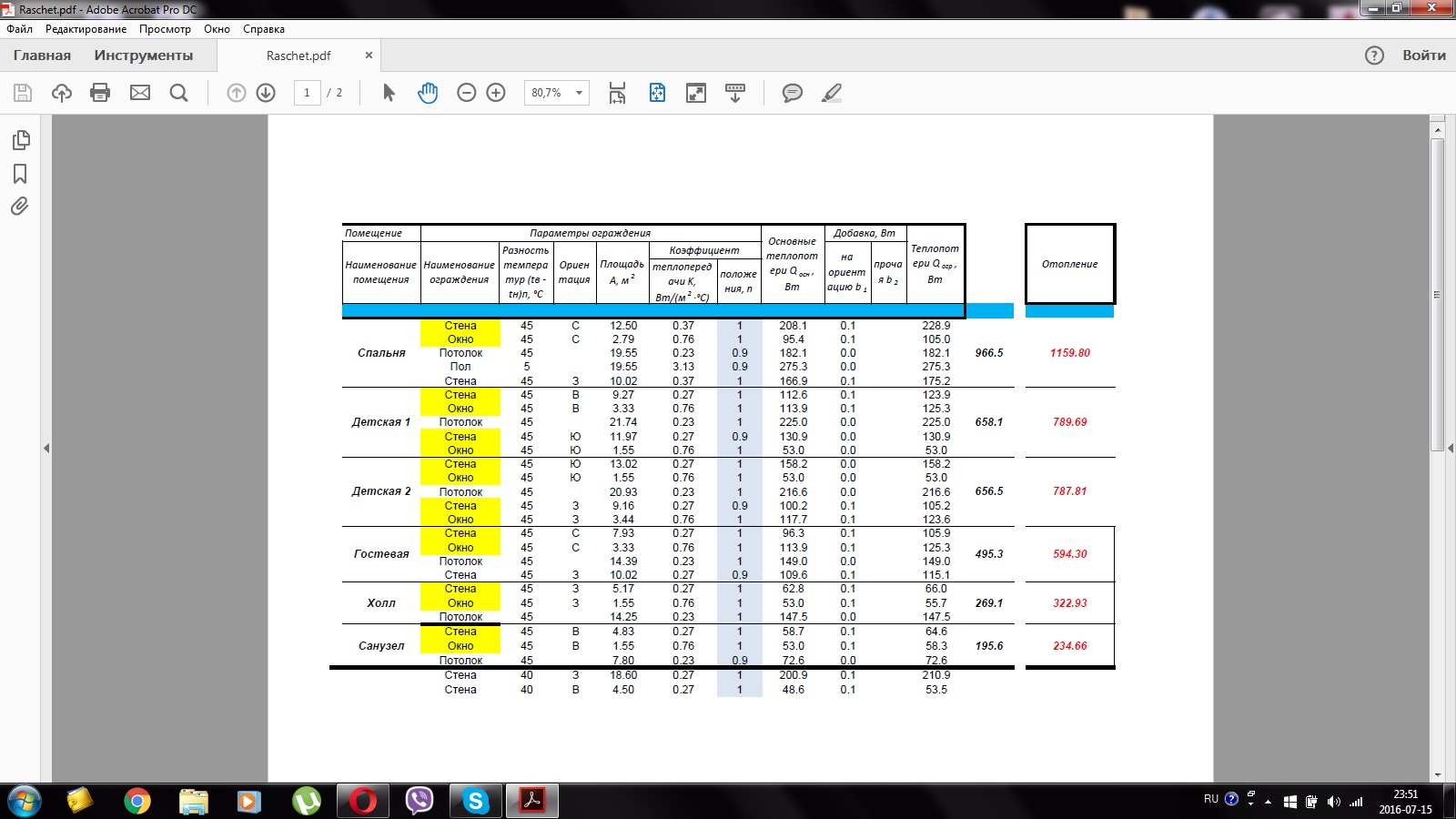The image size is (1456, 819).
Task: Click the red value 1159.80
Action: (1070, 353)
